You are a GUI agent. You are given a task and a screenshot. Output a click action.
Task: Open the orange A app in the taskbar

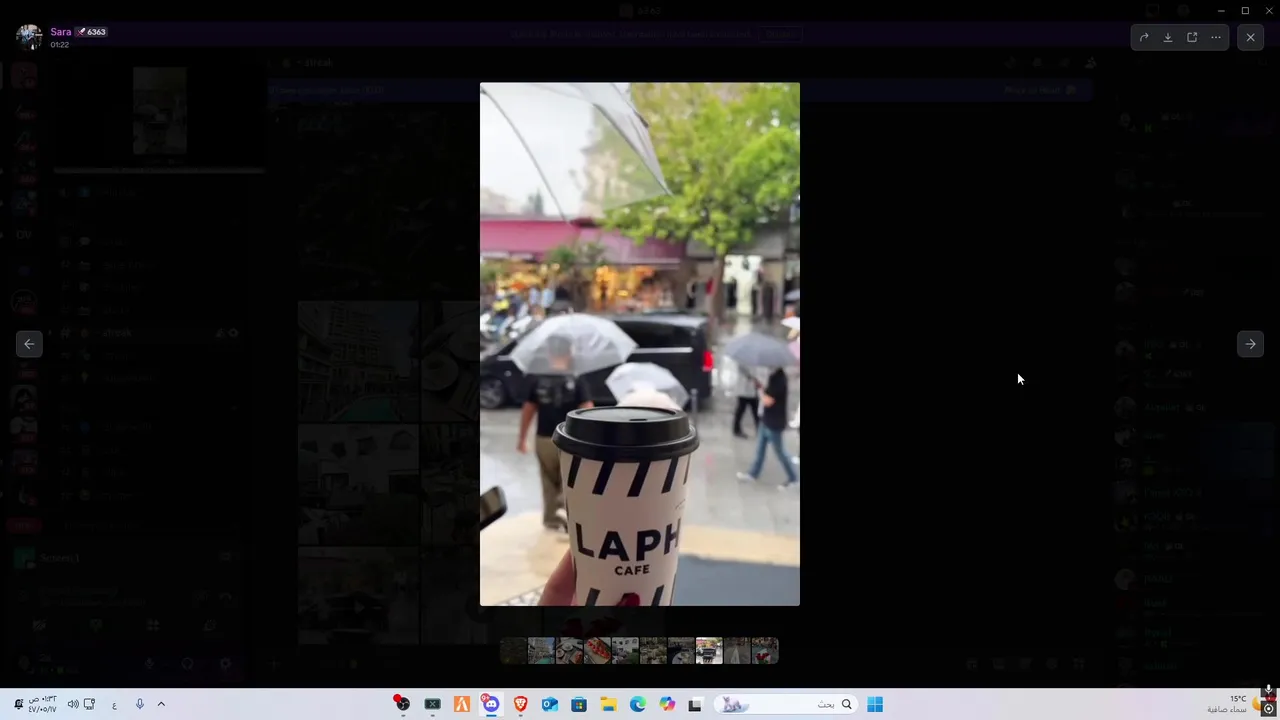tap(462, 704)
